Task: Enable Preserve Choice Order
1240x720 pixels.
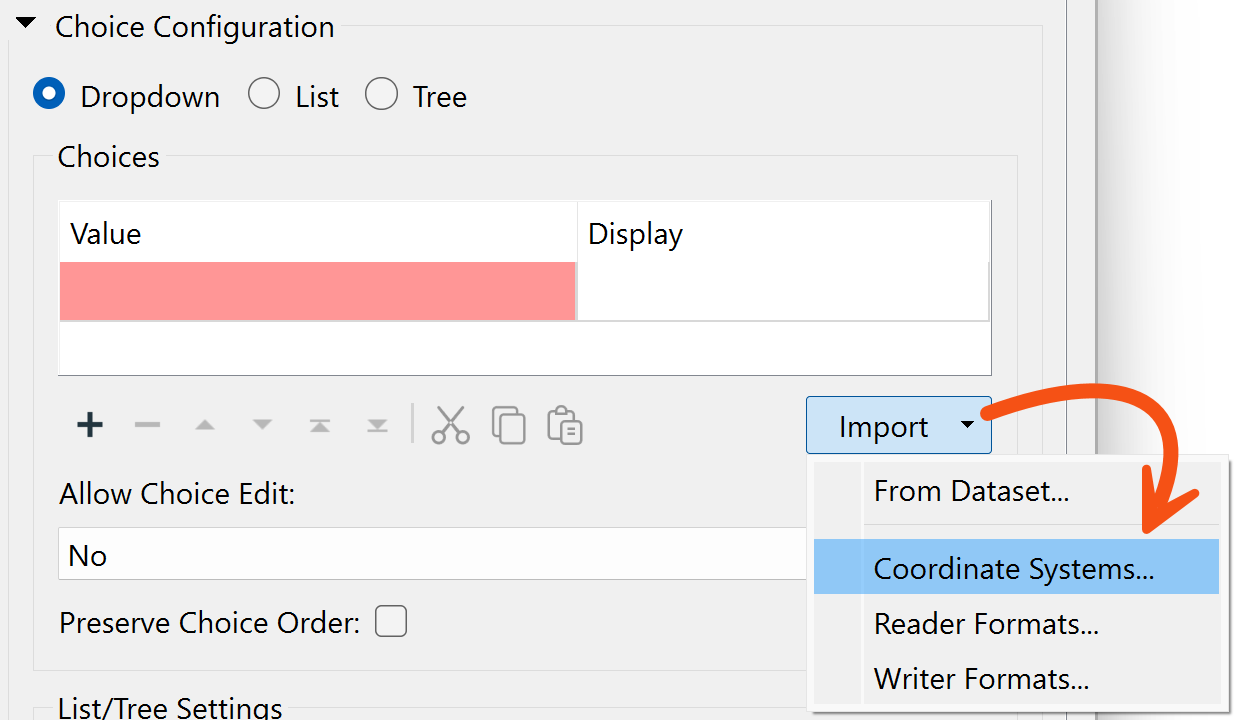Action: (x=390, y=621)
